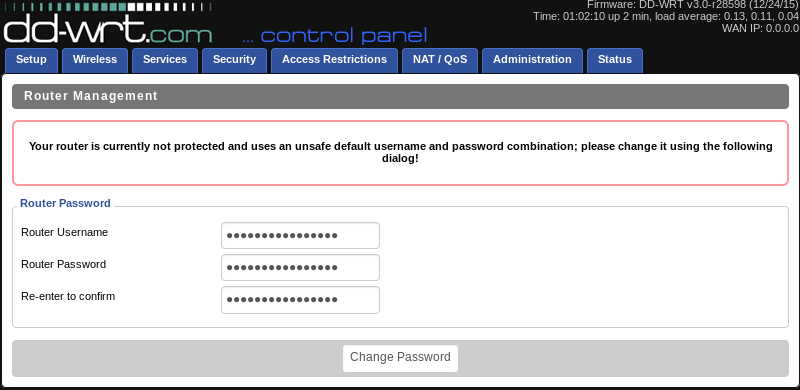Click the Router Password fieldset legend
The width and height of the screenshot is (800, 390).
65,203
